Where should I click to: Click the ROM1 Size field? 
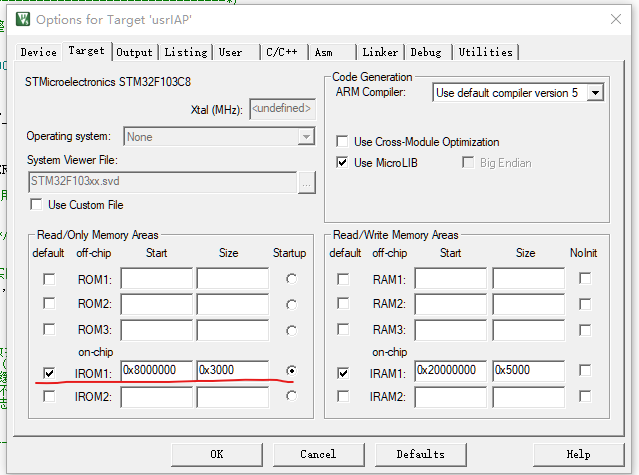click(233, 279)
